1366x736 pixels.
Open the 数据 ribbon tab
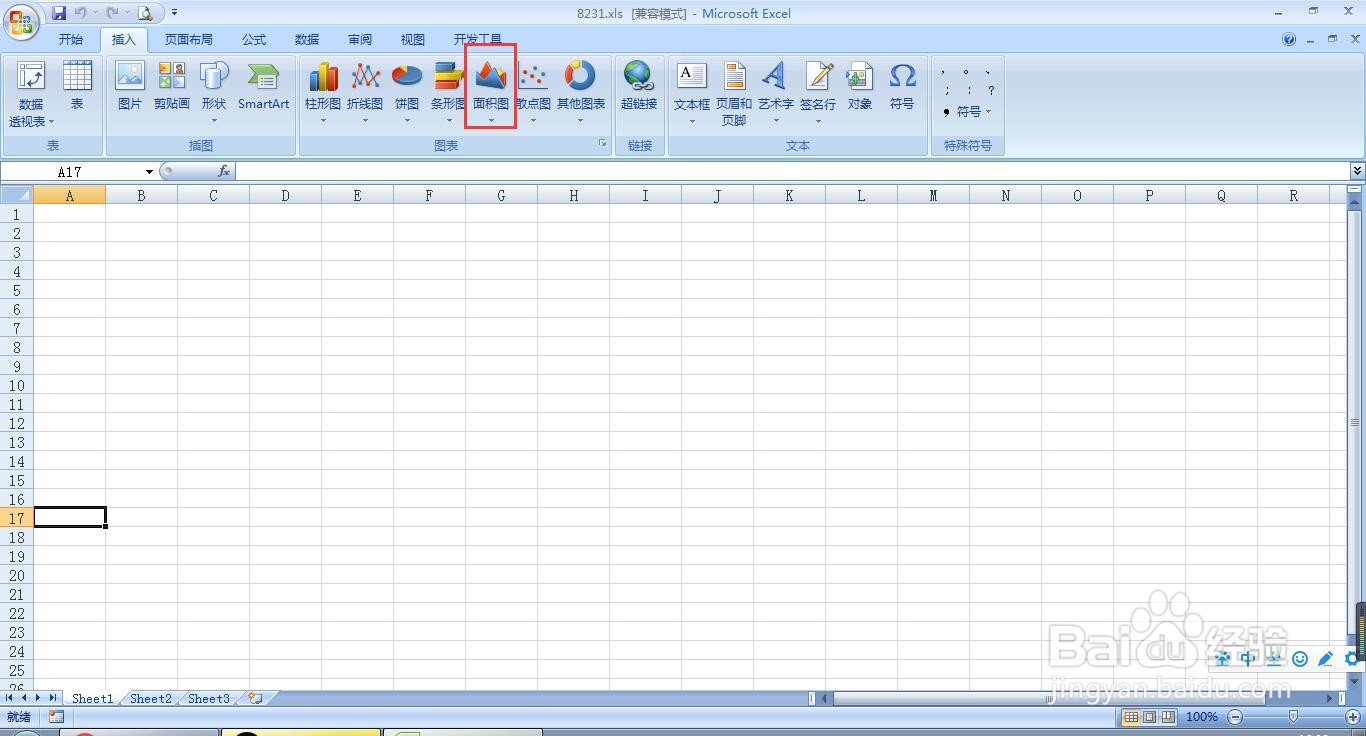[x=307, y=40]
